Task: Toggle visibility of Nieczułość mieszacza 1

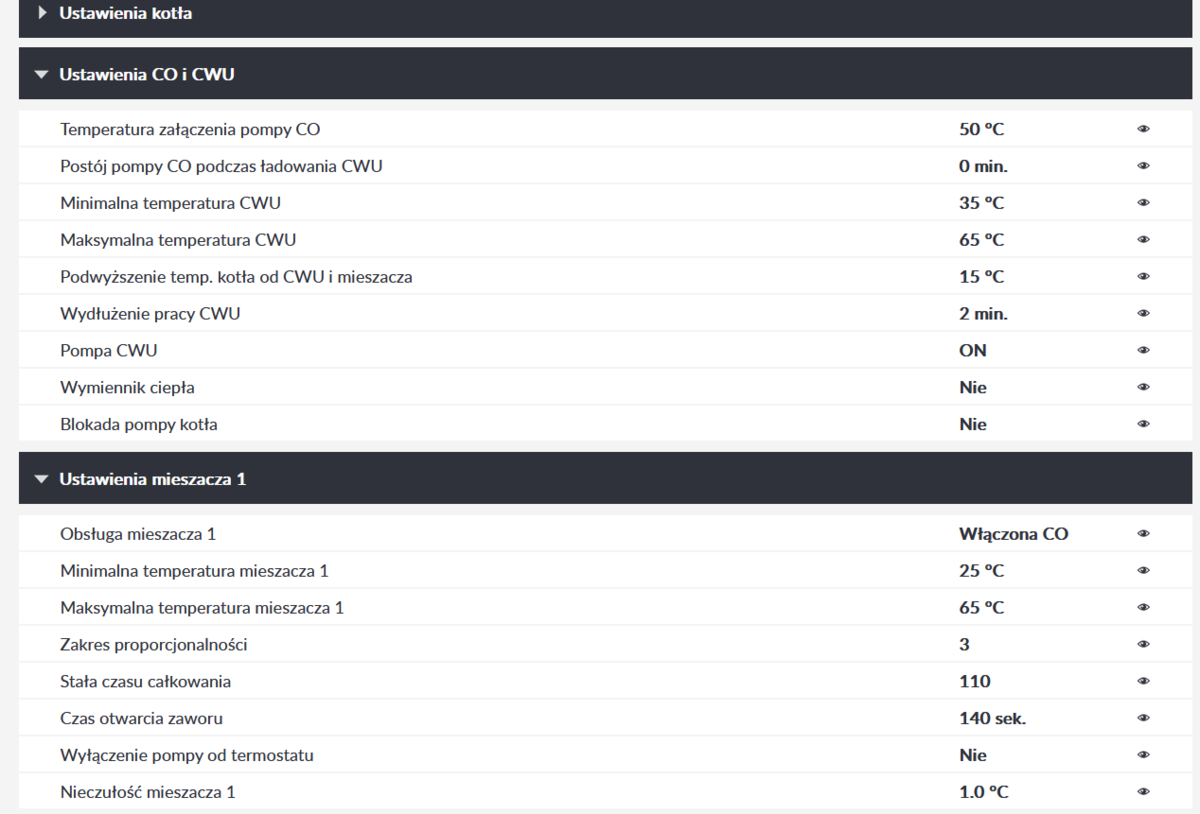Action: (1143, 793)
